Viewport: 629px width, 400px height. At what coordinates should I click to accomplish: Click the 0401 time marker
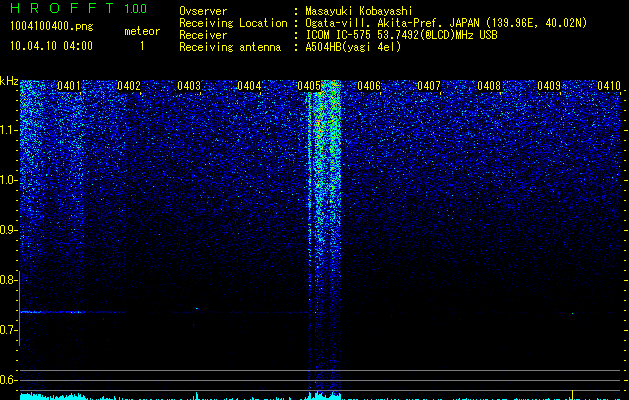point(69,85)
